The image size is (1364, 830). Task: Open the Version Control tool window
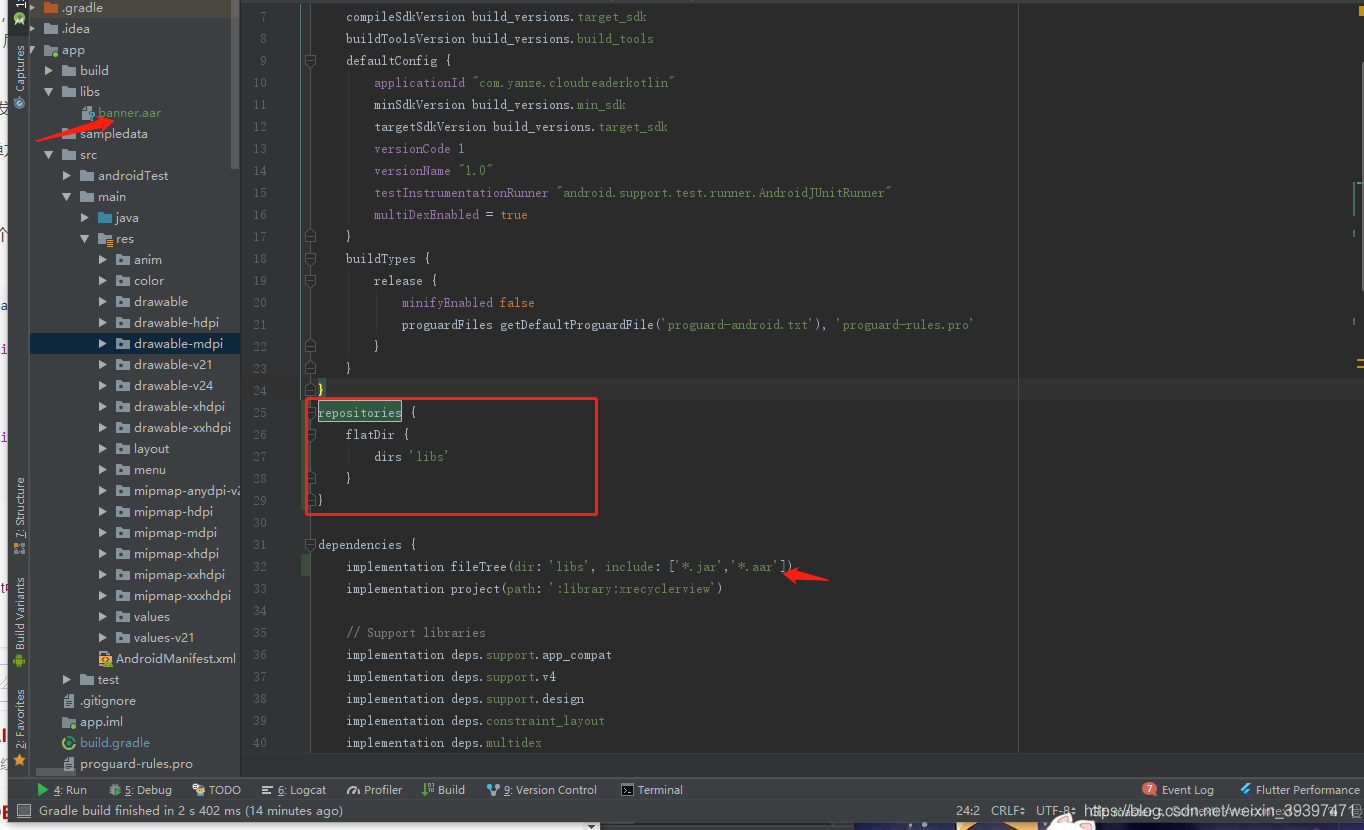tap(541, 790)
